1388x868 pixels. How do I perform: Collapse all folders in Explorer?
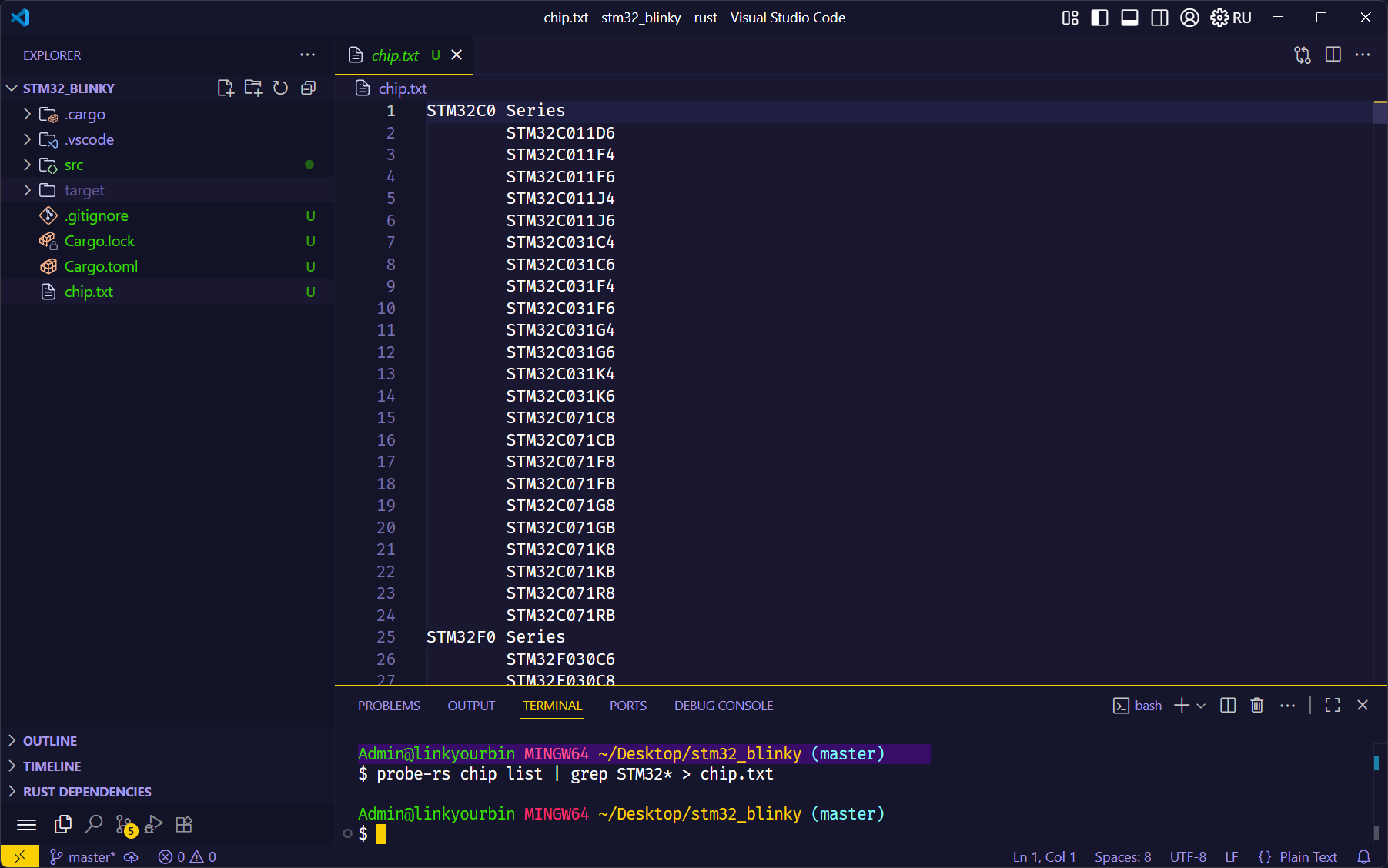[x=309, y=88]
